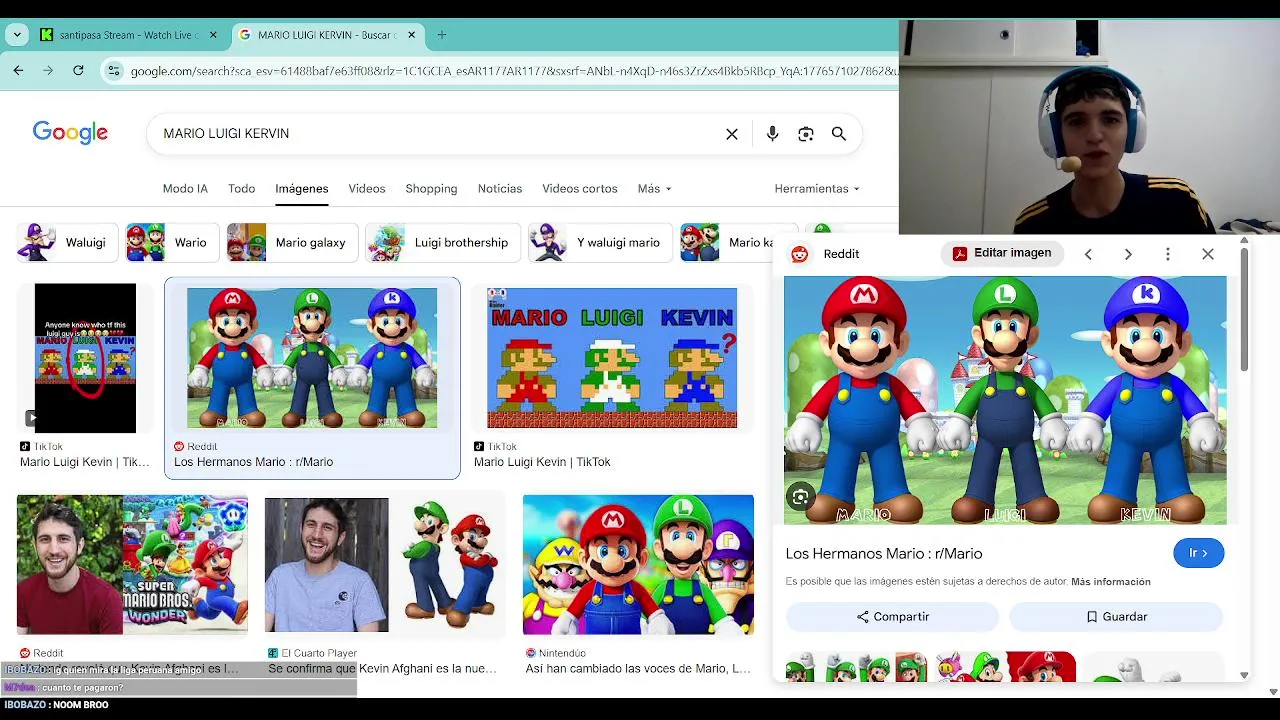Expand the Más dropdown menu
Image resolution: width=1280 pixels, height=720 pixels.
(x=654, y=188)
